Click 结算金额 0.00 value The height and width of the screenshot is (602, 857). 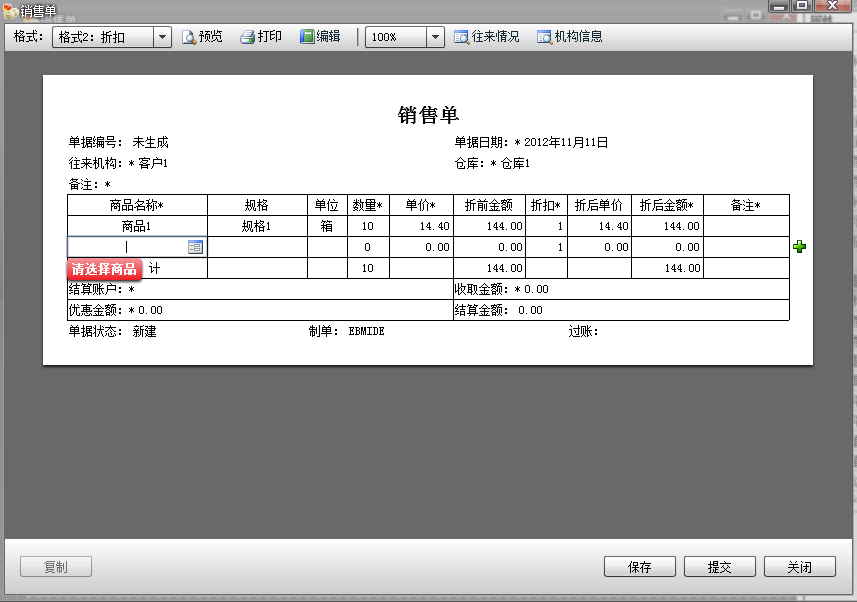[530, 311]
